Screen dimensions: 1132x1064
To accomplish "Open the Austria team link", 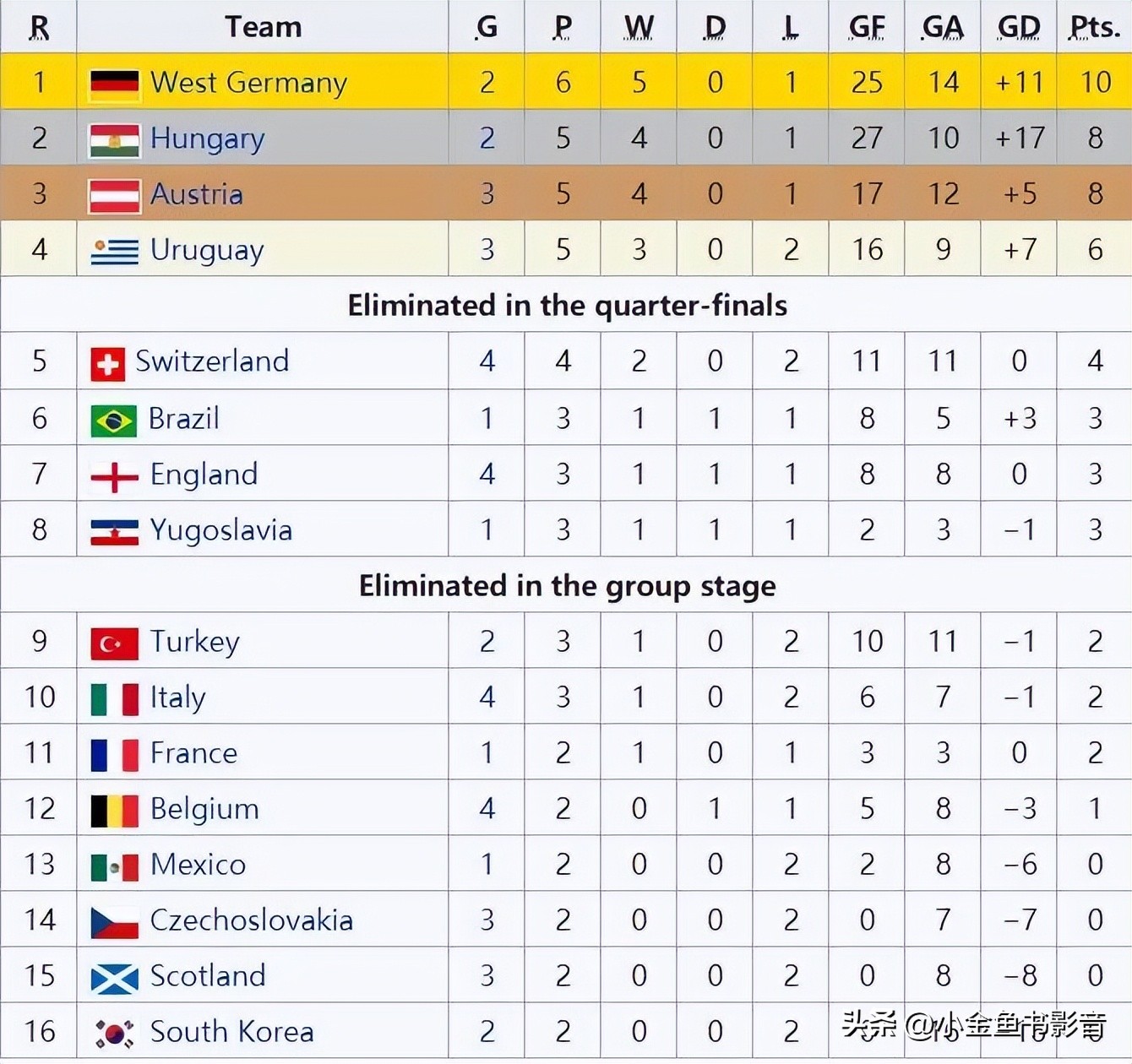I will (196, 194).
